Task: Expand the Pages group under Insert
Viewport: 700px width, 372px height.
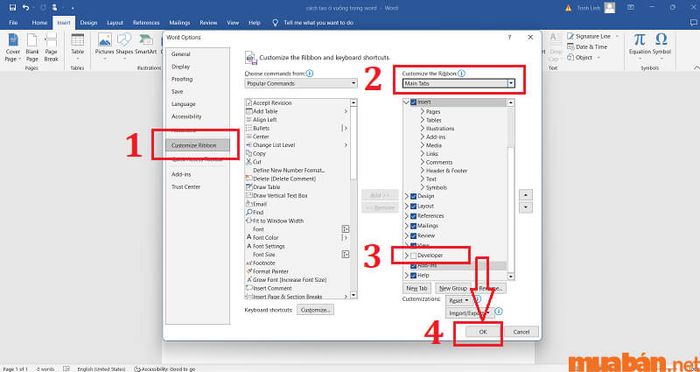Action: pos(422,112)
